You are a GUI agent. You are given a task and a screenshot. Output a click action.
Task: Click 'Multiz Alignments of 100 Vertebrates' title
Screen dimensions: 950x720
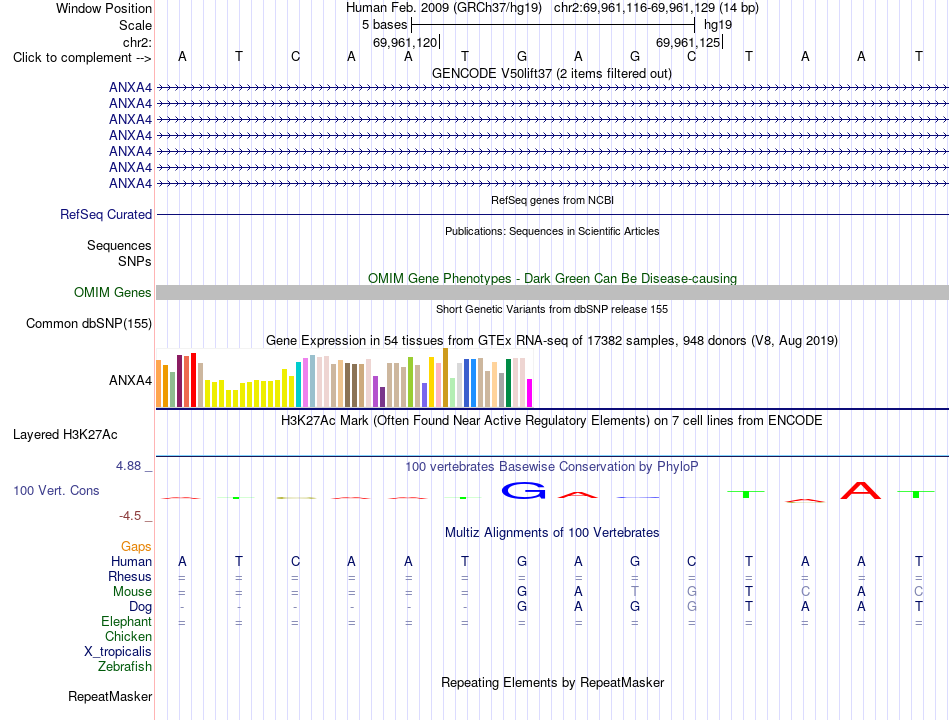(552, 533)
